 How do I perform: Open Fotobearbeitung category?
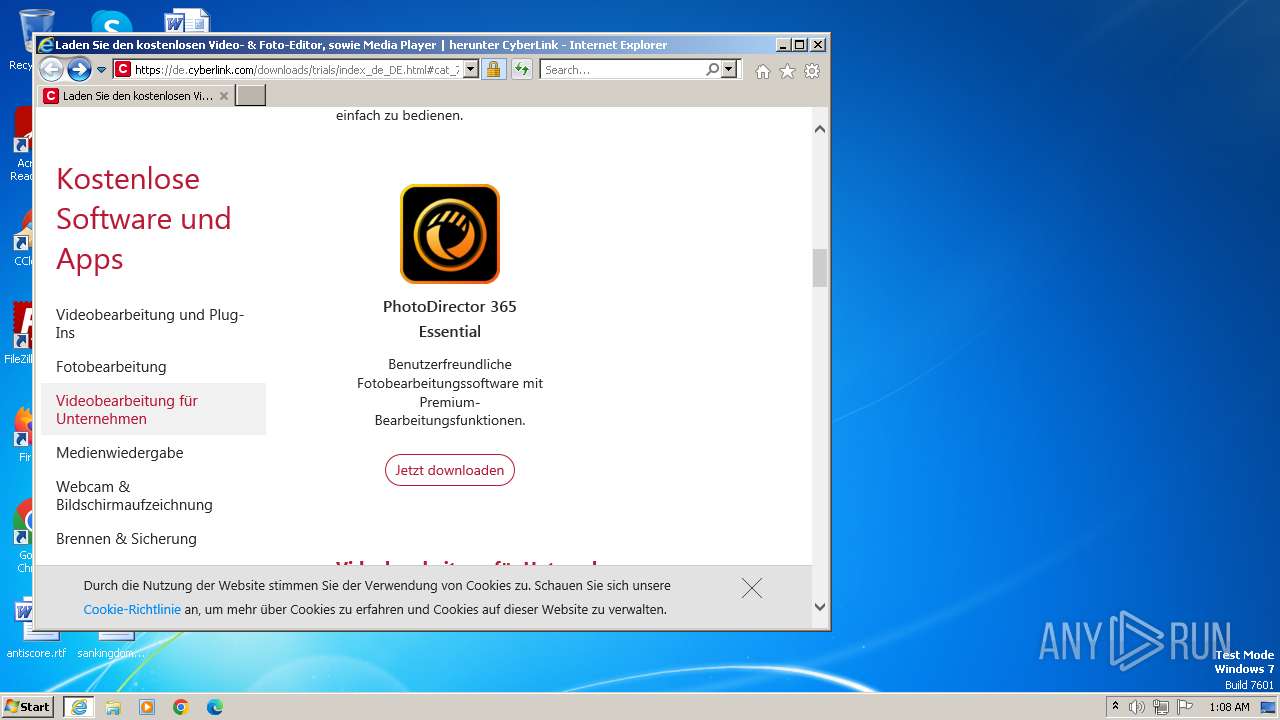pos(111,367)
